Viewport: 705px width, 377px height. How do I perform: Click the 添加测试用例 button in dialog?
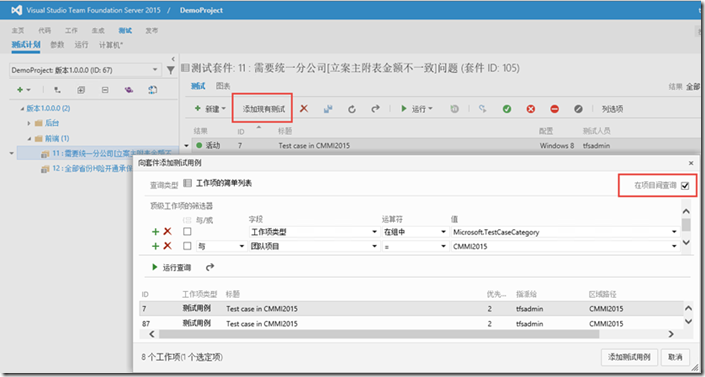(629, 357)
